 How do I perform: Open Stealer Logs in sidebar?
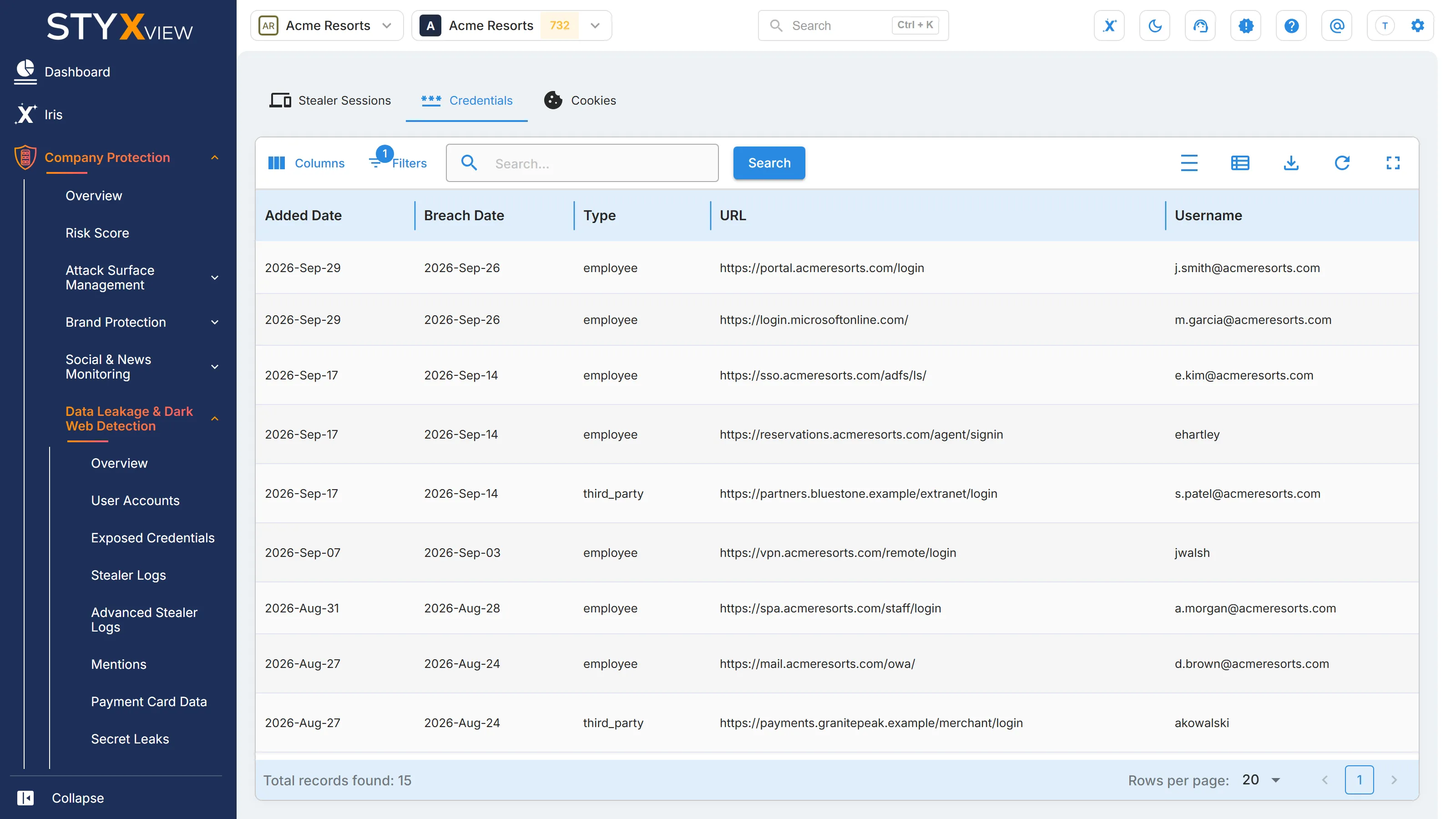tap(128, 575)
